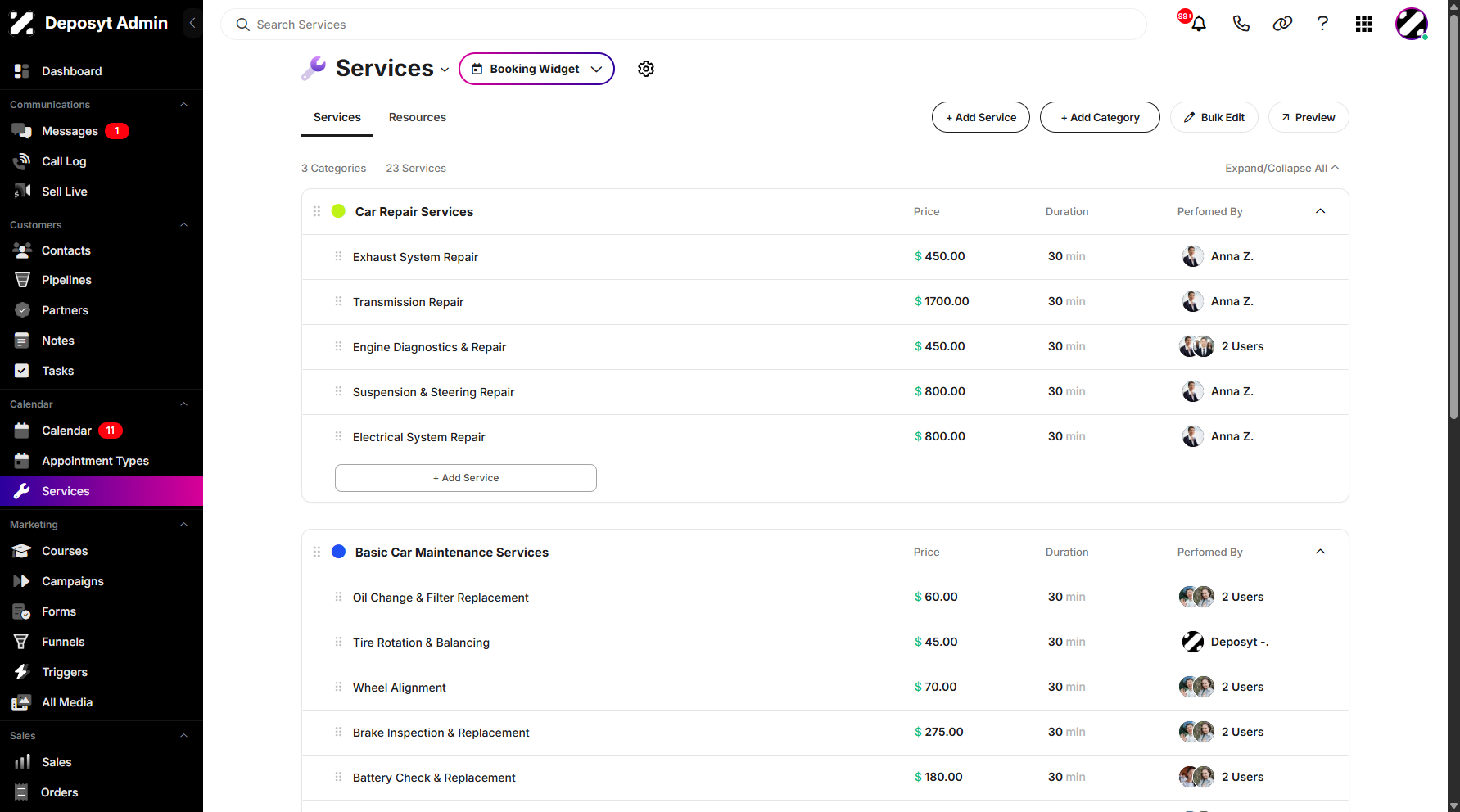Open the apps grid icon

[x=1364, y=24]
